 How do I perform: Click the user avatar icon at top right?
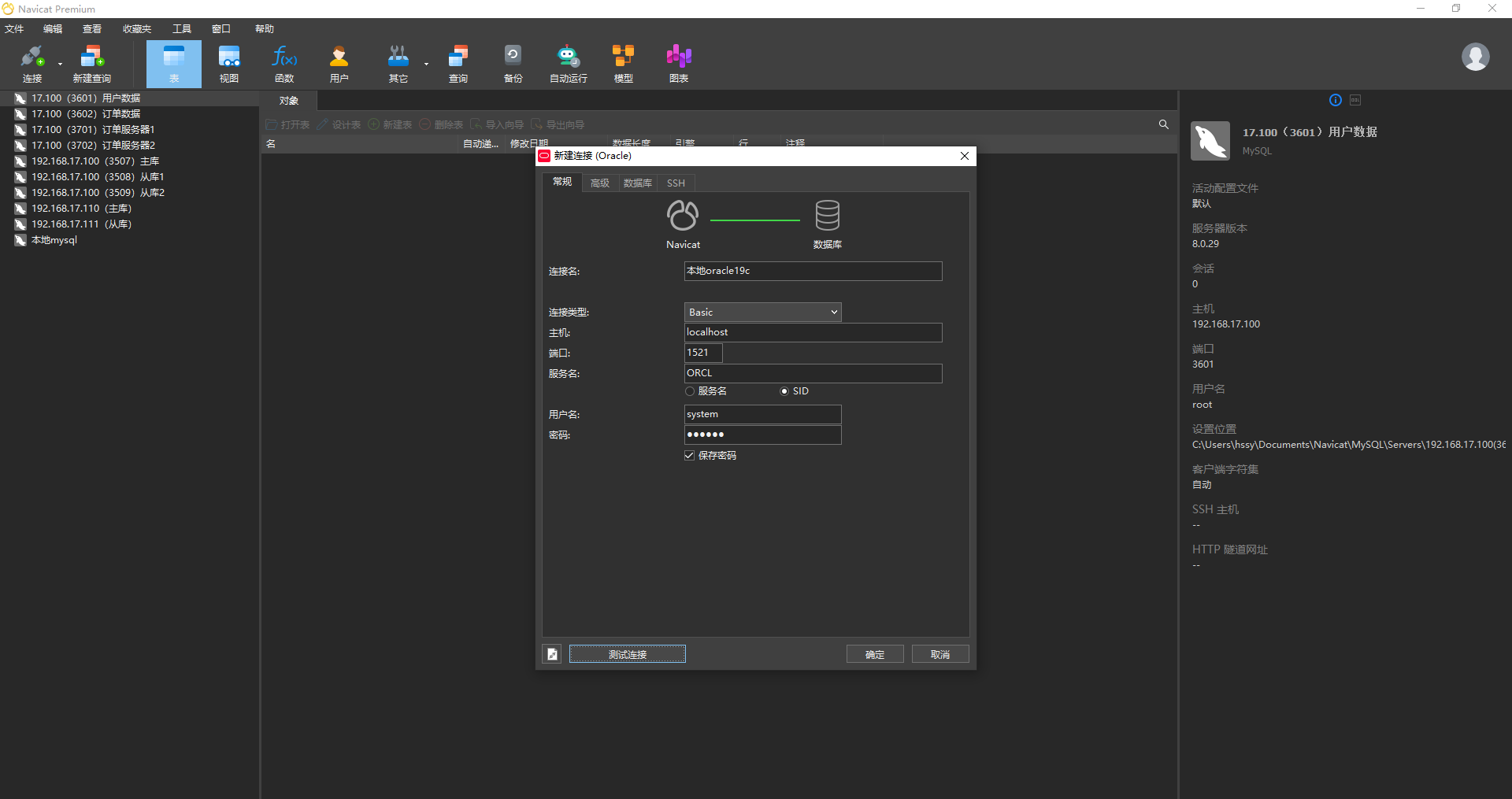tap(1475, 57)
